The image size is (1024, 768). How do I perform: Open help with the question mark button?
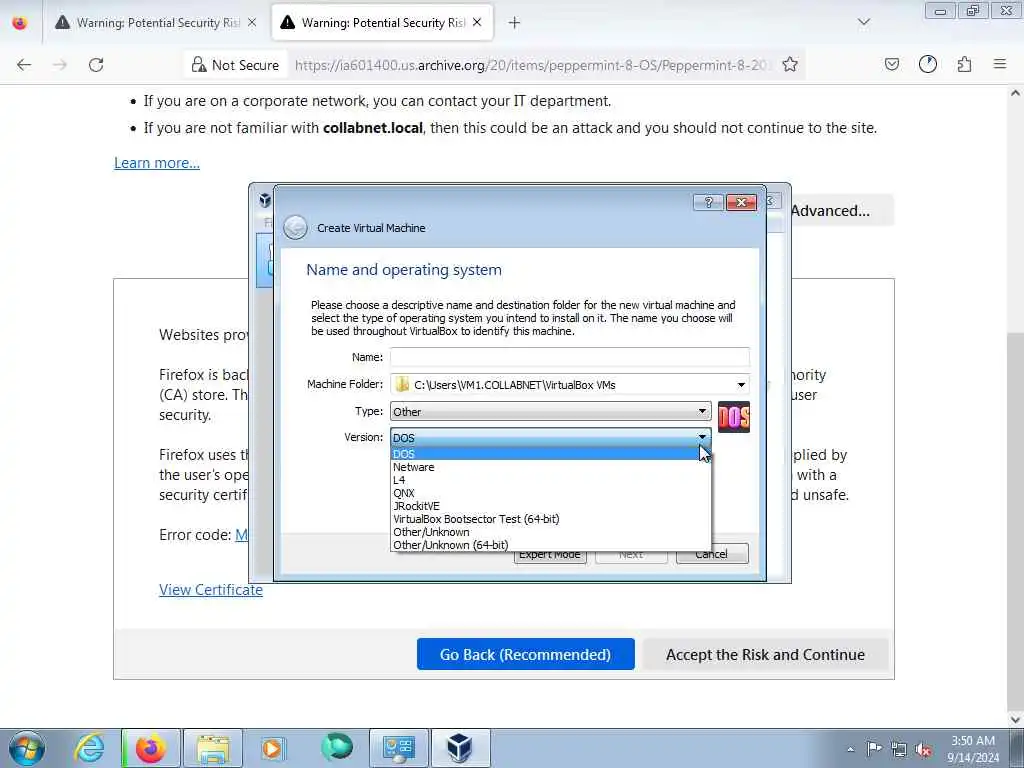tap(708, 202)
